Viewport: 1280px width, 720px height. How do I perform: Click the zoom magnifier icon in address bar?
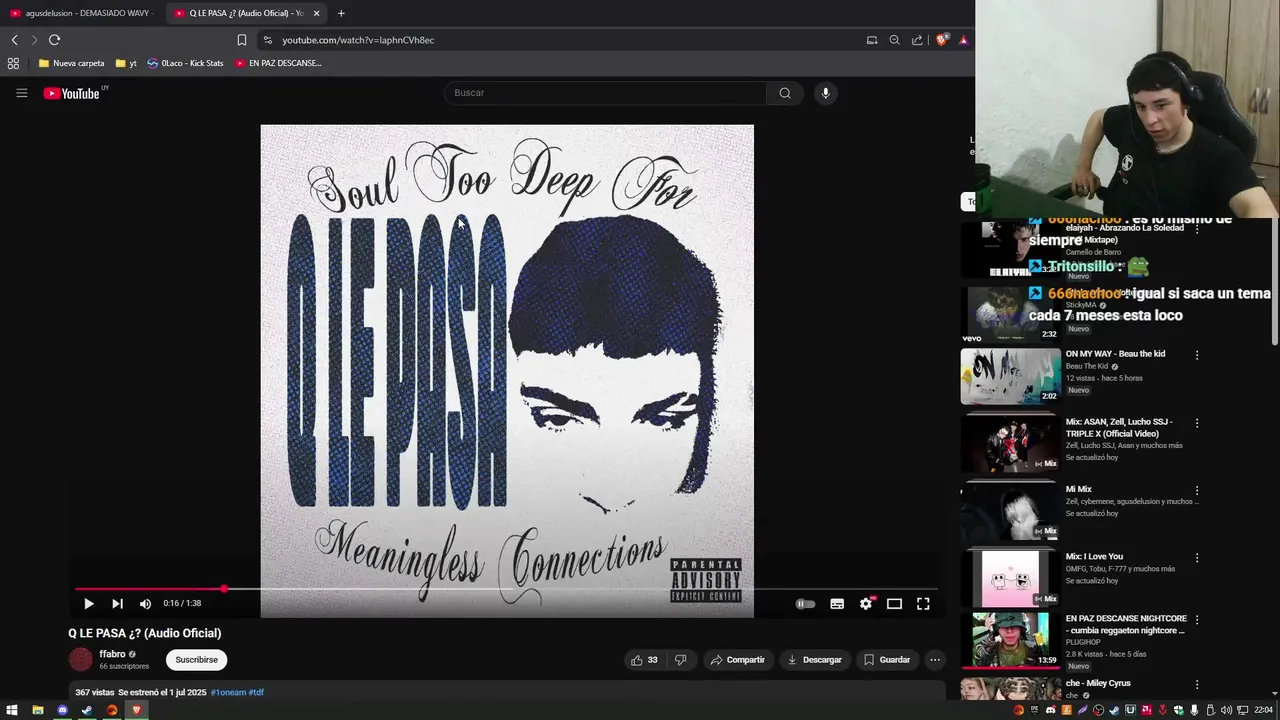click(x=894, y=40)
